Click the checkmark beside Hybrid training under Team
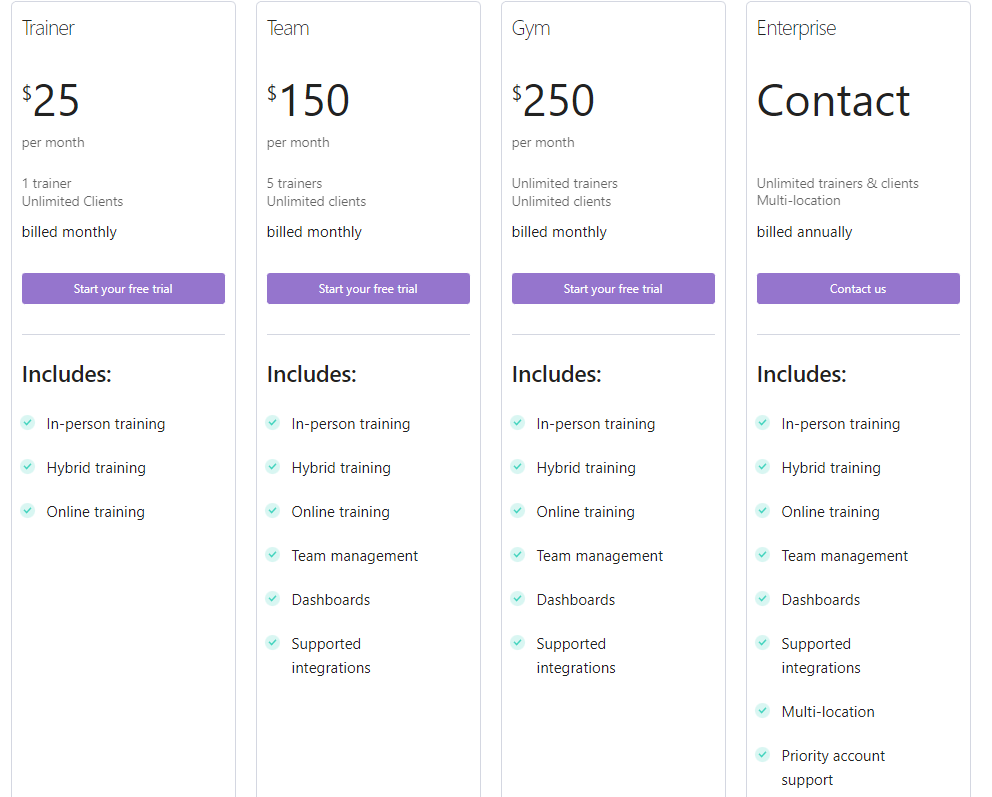992x797 pixels. (x=272, y=467)
